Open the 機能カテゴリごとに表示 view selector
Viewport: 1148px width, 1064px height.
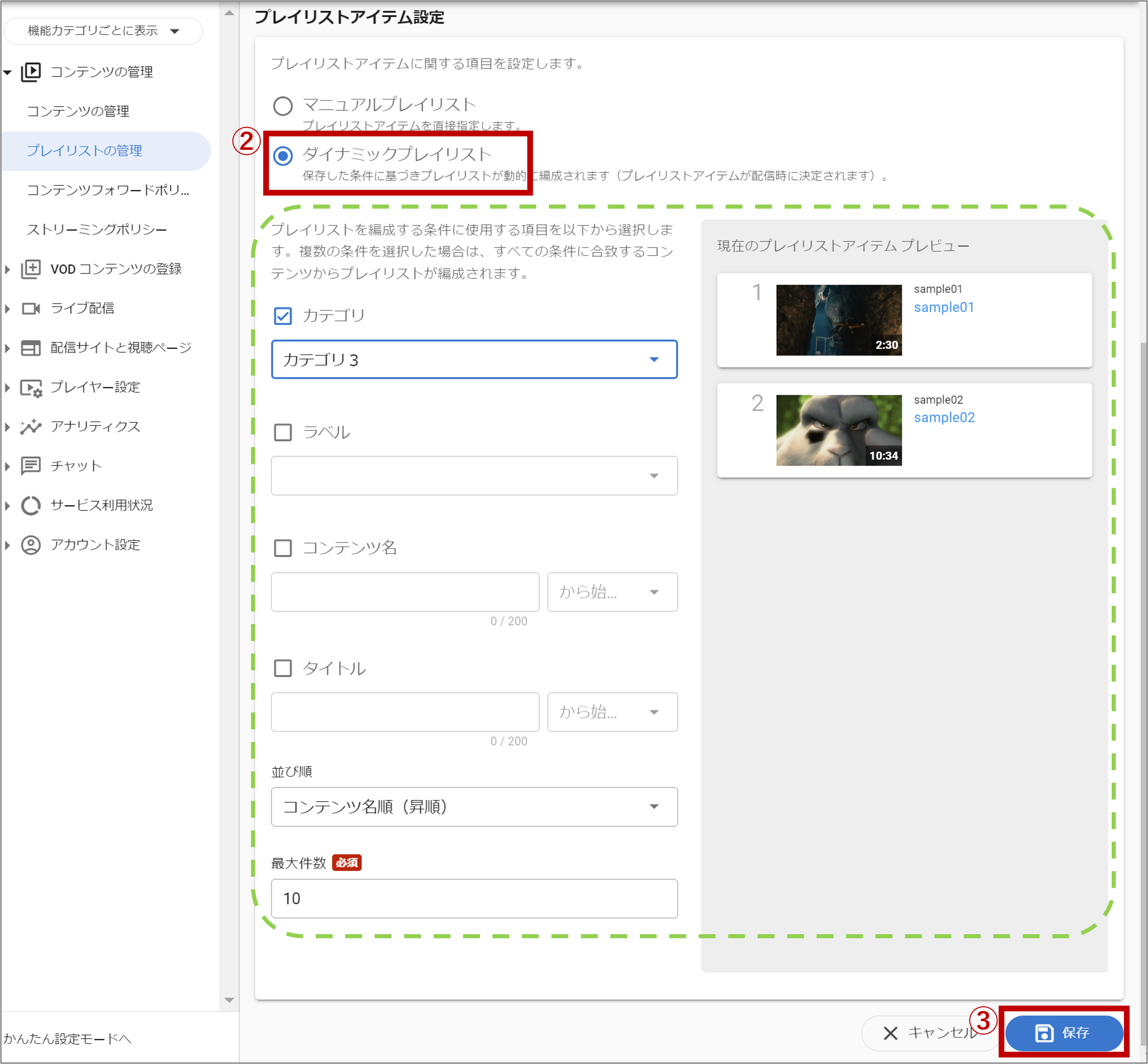pos(103,31)
